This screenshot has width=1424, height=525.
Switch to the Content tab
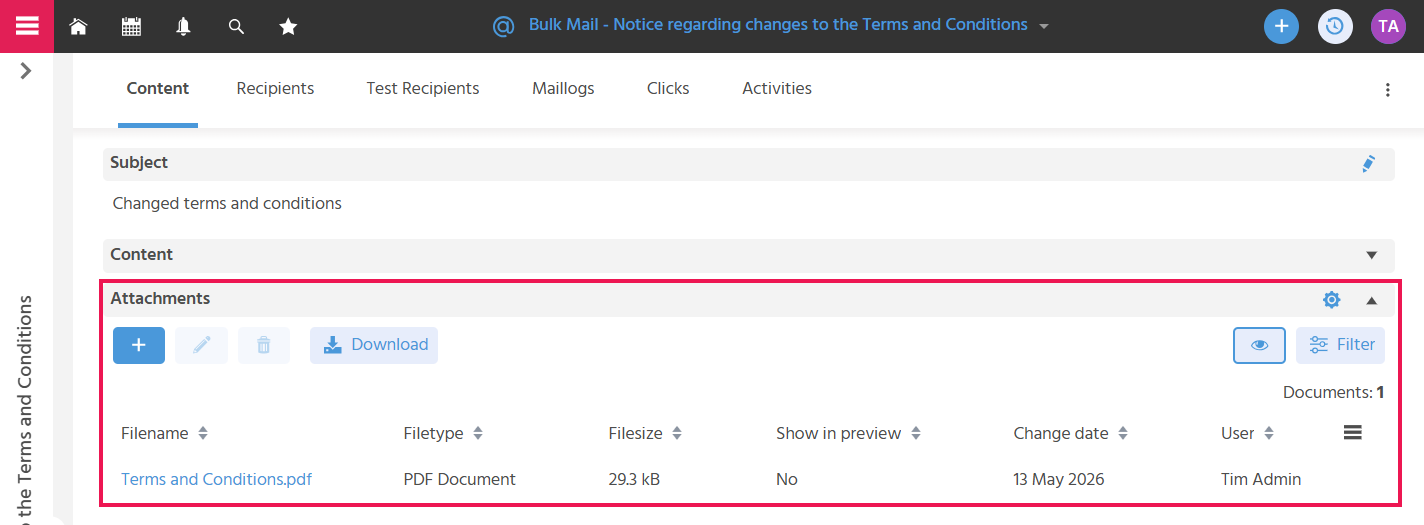[x=158, y=88]
